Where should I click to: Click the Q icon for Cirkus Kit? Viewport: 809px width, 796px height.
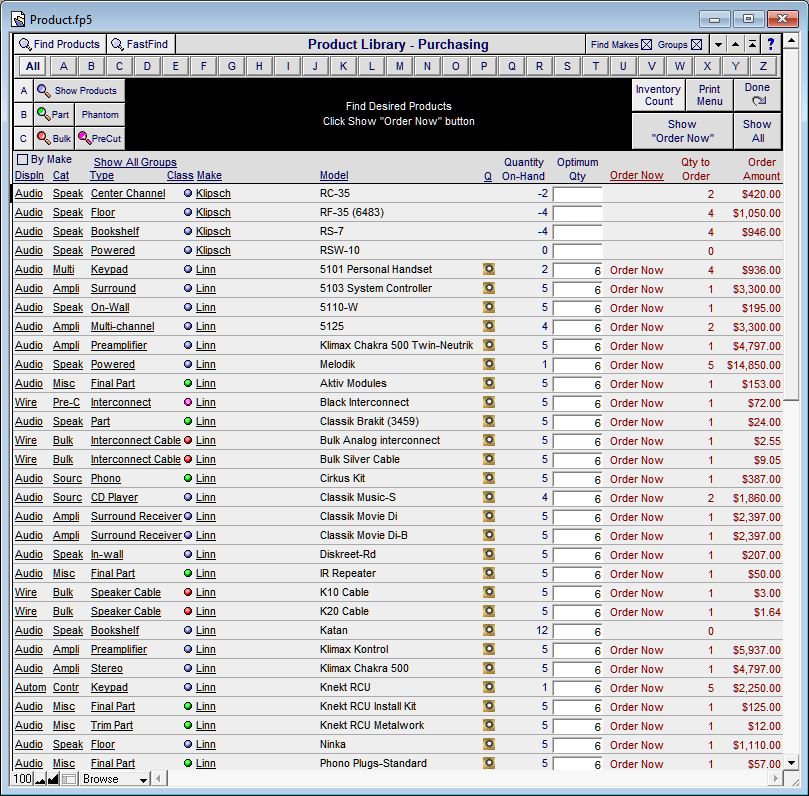point(489,478)
